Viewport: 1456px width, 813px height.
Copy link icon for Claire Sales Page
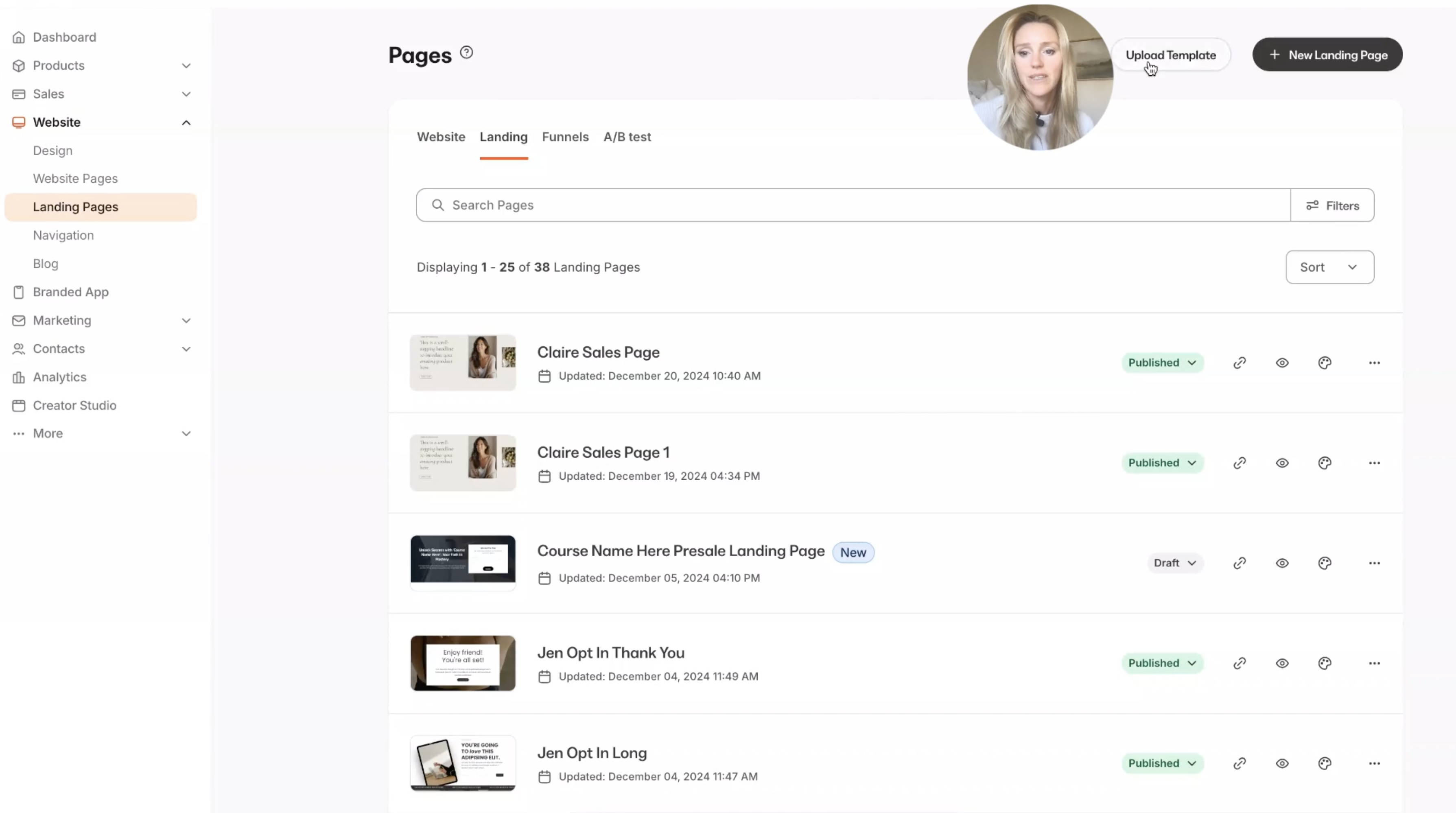(x=1240, y=363)
